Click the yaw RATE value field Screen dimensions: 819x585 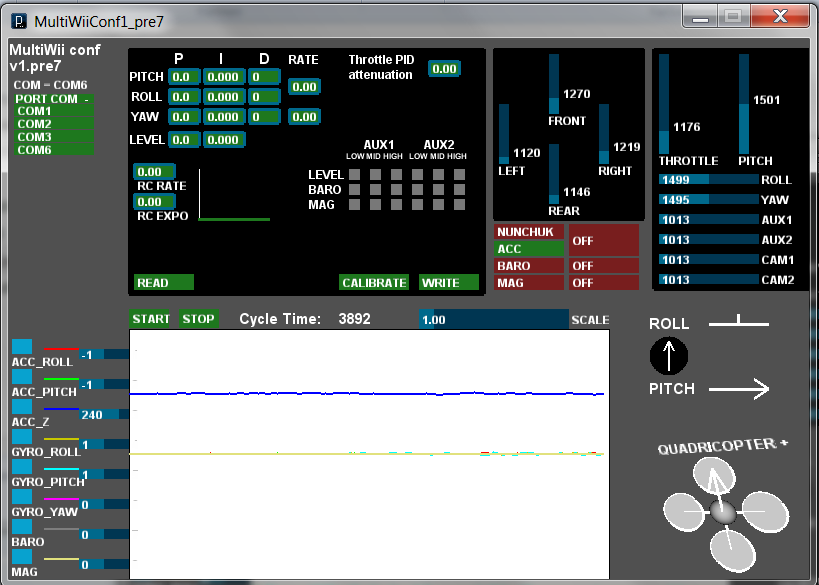[305, 116]
